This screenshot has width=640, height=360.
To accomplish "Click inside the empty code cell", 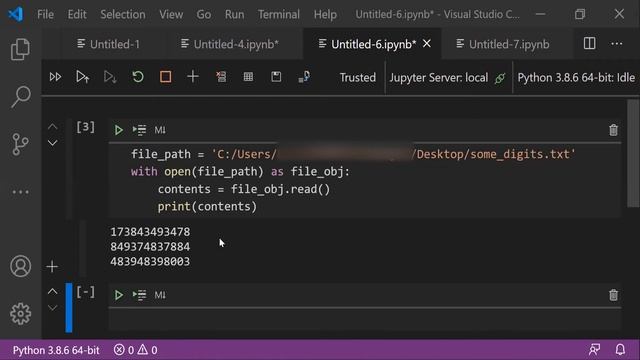I will click(364, 319).
